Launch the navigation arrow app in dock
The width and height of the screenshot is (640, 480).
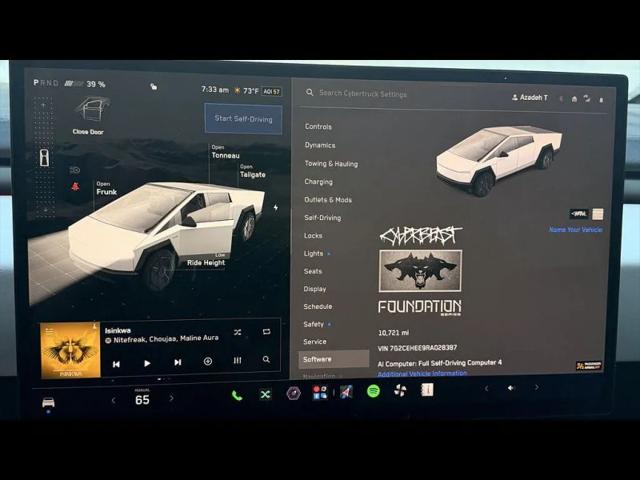pos(346,392)
